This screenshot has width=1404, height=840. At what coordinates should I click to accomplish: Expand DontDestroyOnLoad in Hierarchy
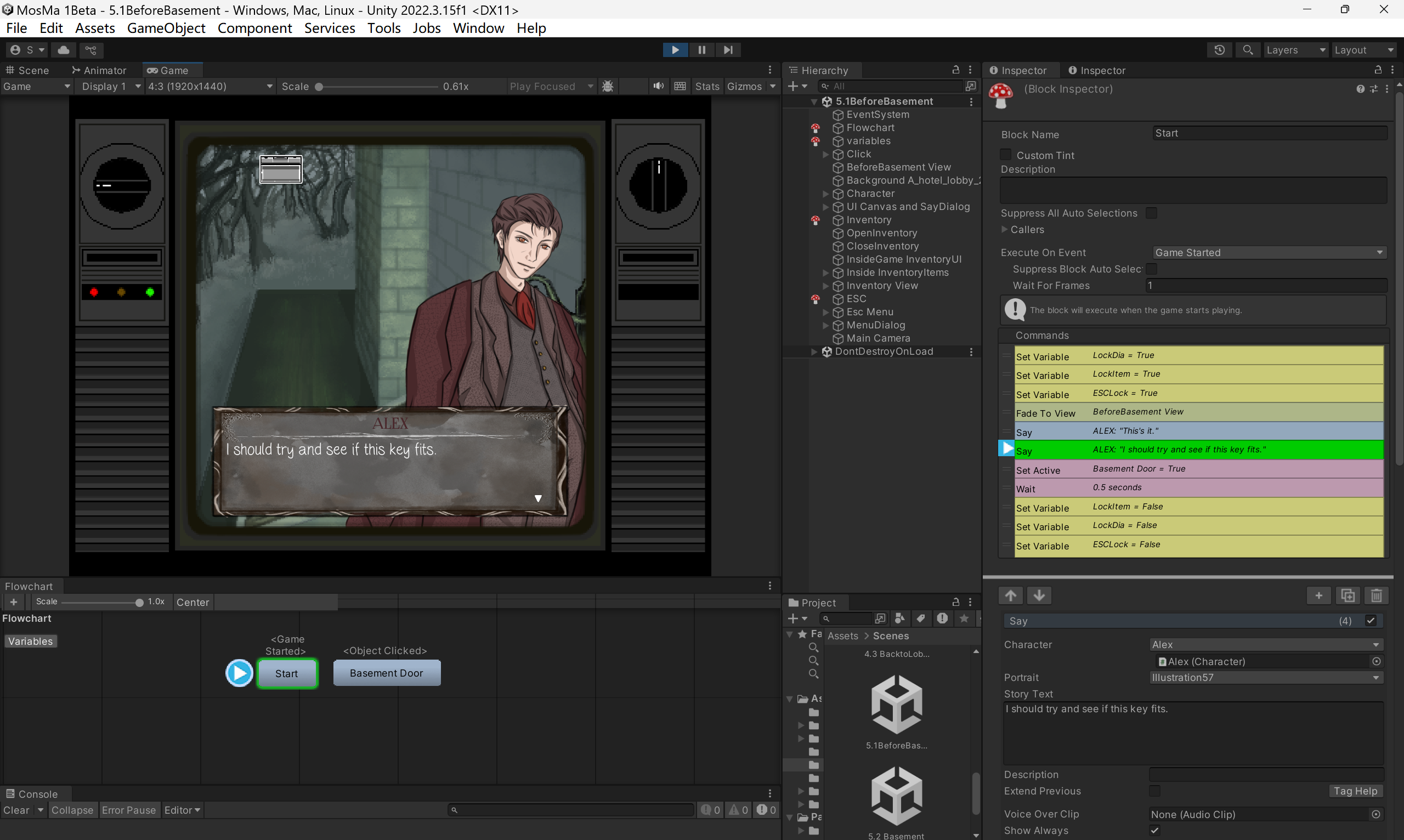tap(813, 351)
